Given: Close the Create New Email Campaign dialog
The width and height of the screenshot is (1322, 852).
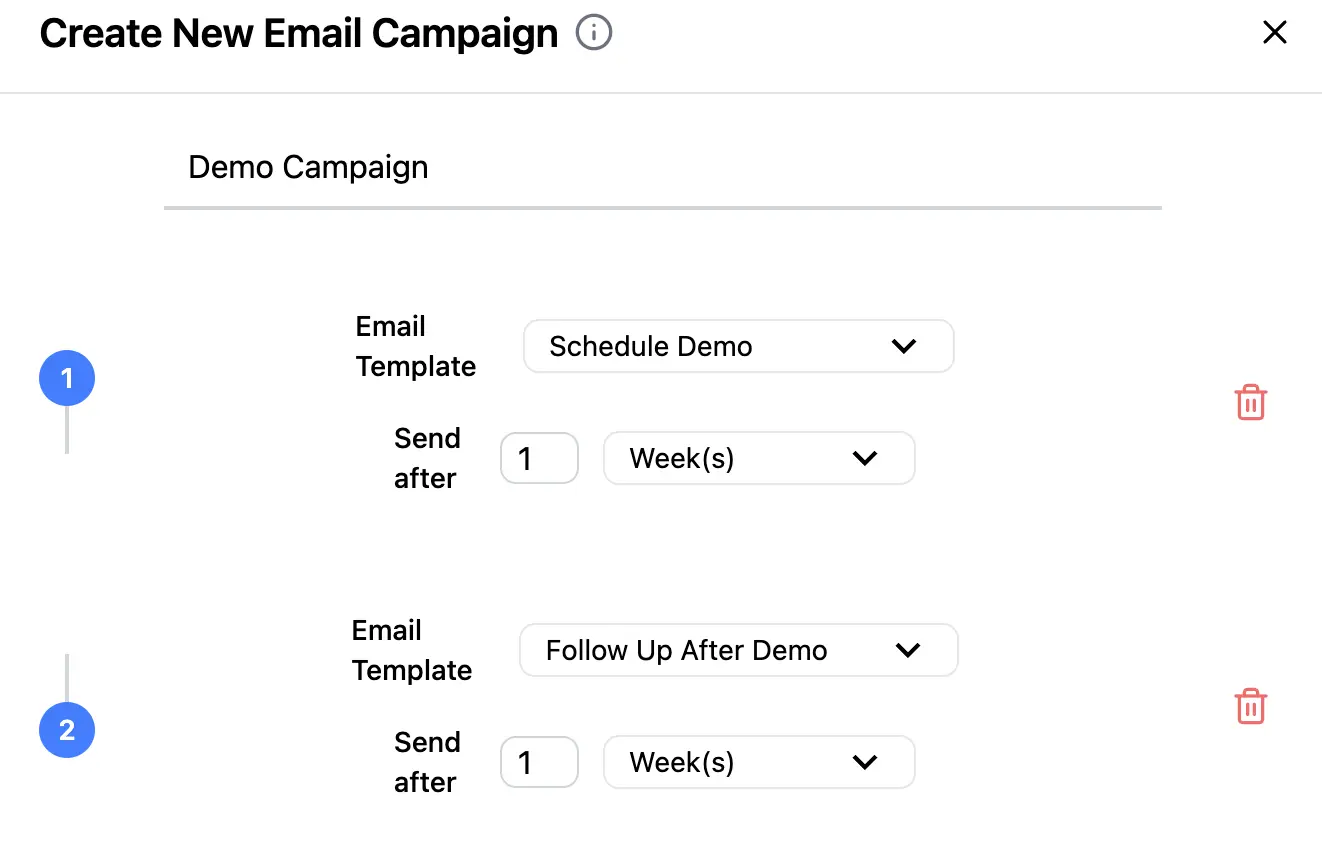Looking at the screenshot, I should coord(1274,33).
